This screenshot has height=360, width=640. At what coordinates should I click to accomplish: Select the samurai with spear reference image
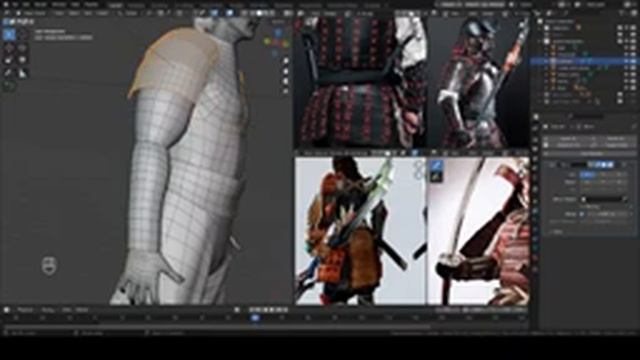pos(479,82)
